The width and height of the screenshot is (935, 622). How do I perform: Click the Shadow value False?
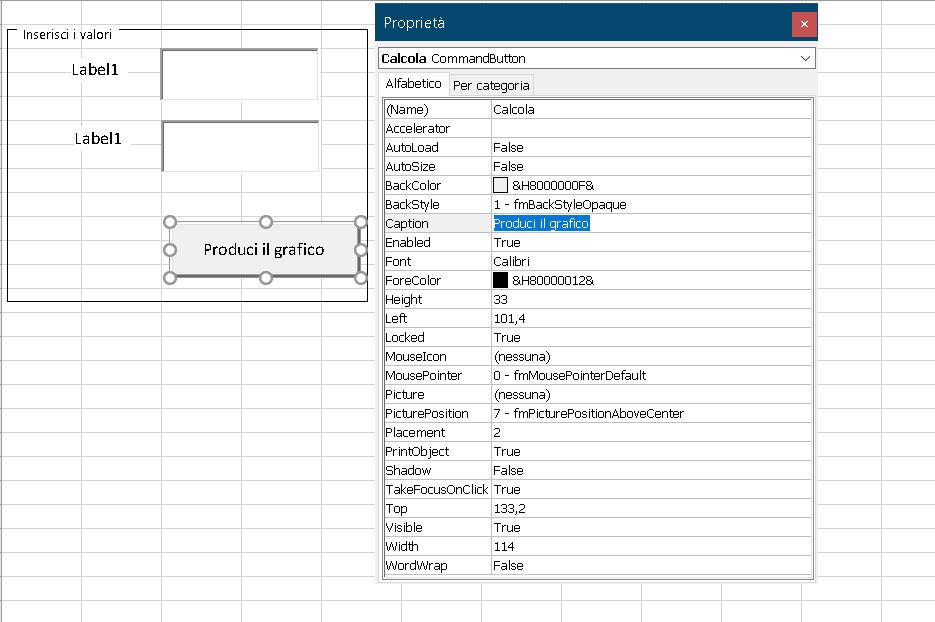tap(651, 471)
